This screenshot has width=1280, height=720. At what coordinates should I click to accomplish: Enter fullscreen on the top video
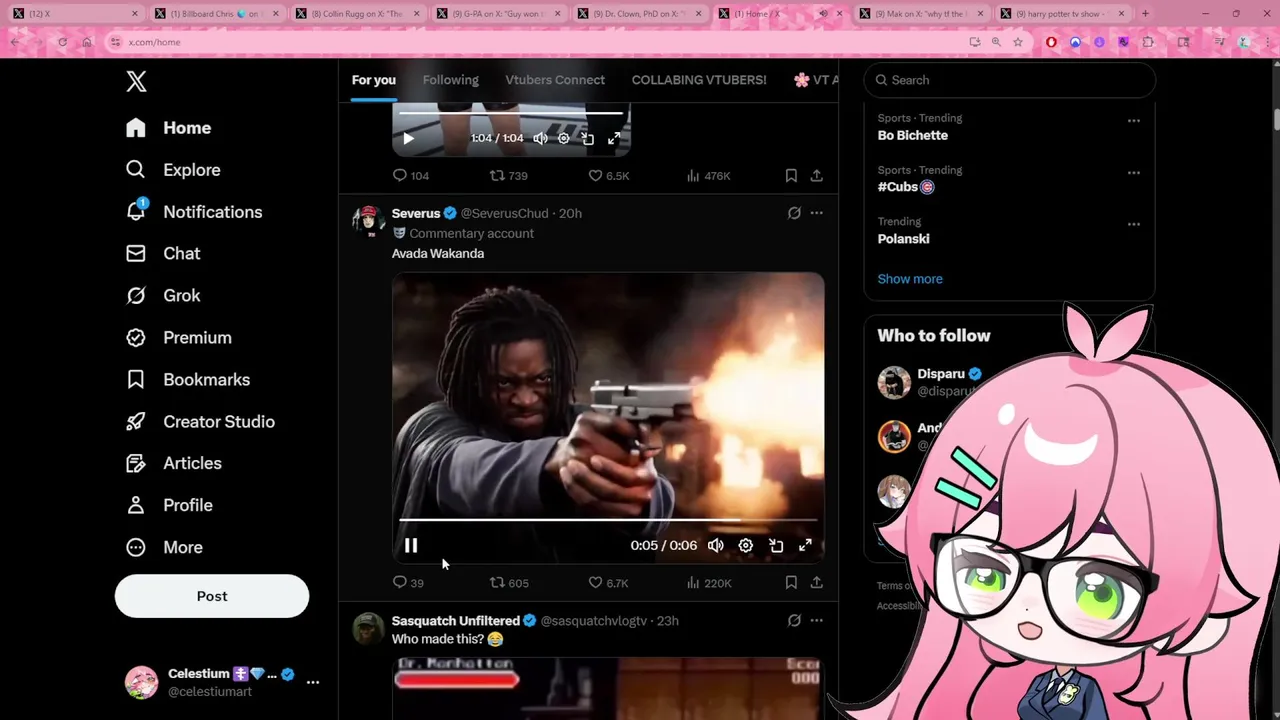[x=614, y=139]
